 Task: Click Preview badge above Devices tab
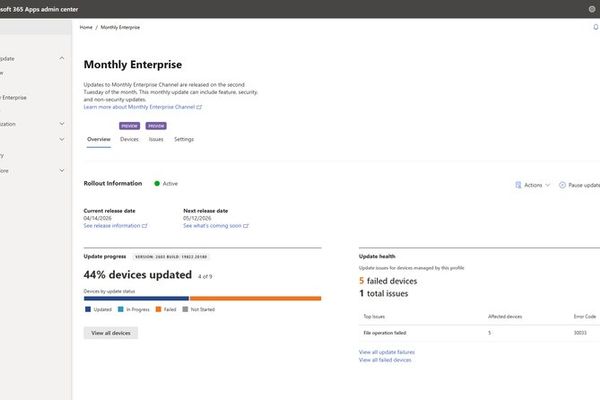coord(129,126)
